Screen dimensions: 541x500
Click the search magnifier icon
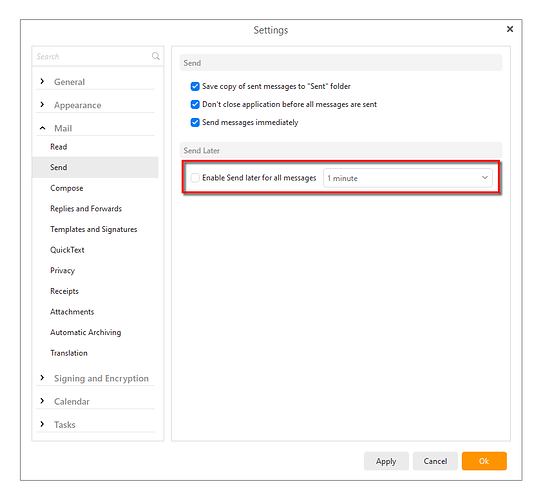click(156, 56)
